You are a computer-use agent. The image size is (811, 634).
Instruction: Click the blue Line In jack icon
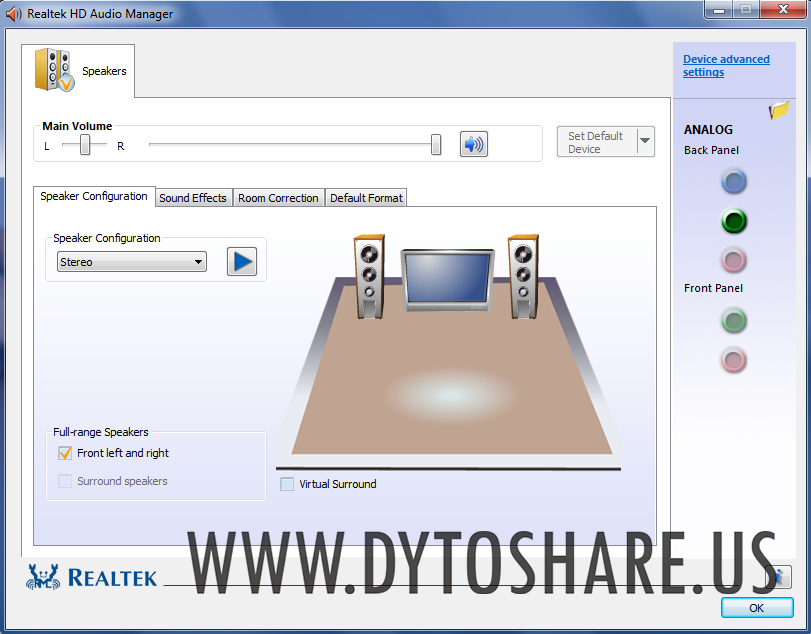[733, 181]
